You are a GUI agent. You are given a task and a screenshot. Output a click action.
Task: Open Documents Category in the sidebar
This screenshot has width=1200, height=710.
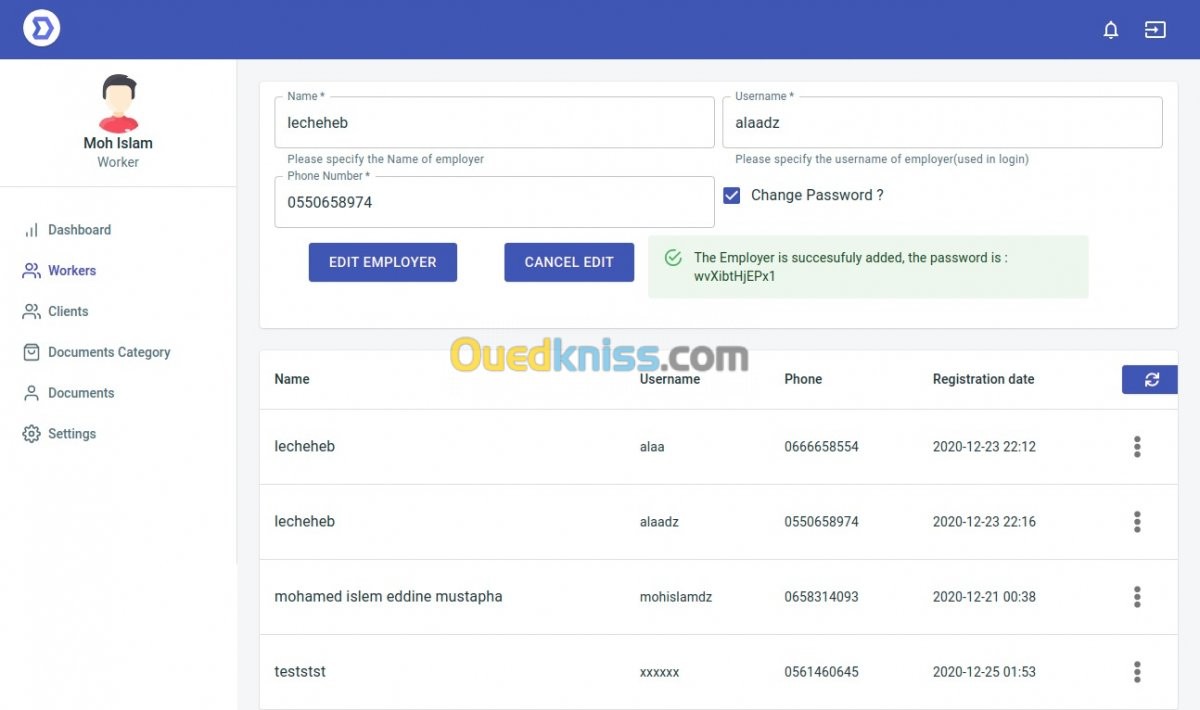(109, 352)
